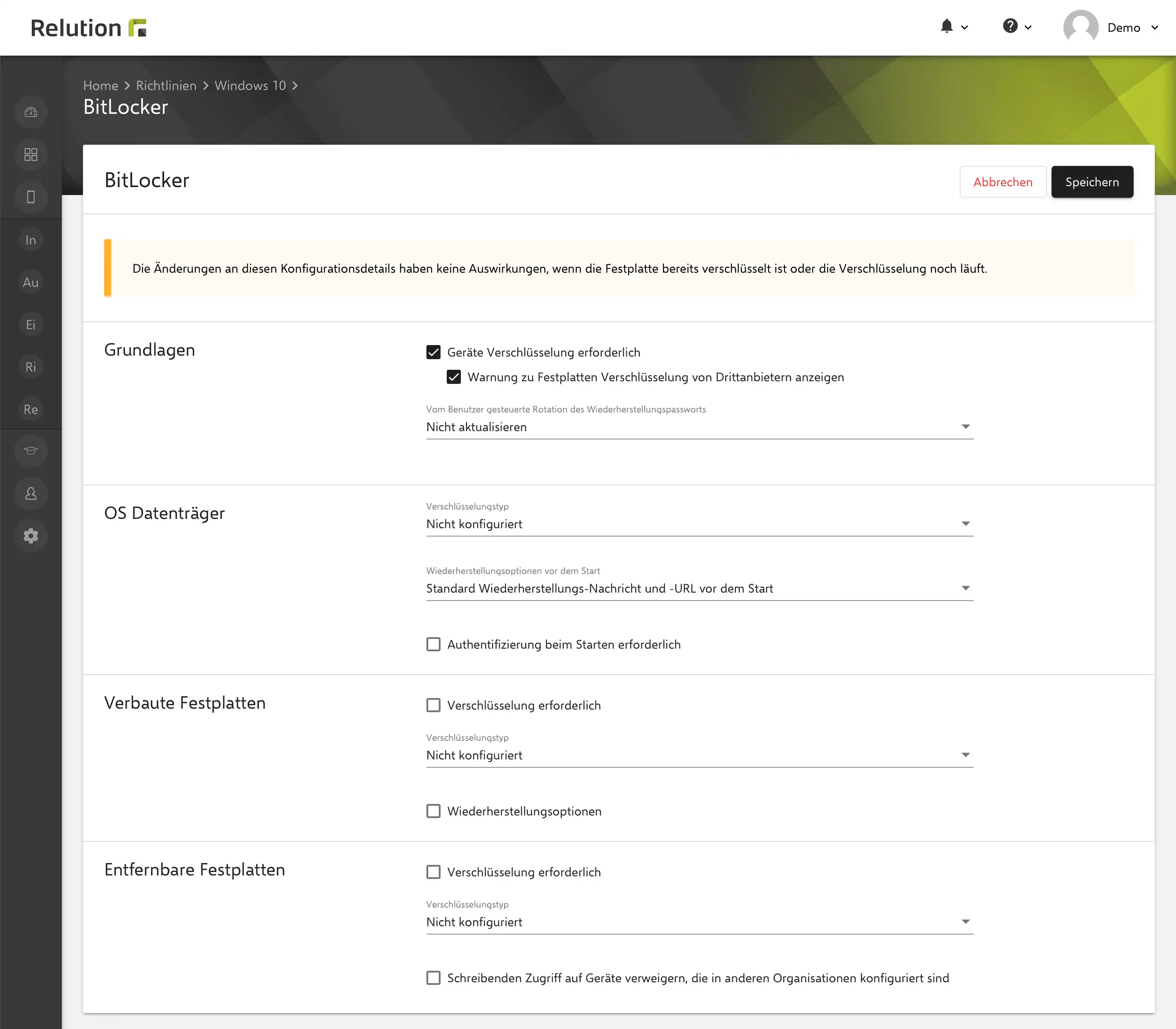Open the help question mark icon

[1010, 26]
